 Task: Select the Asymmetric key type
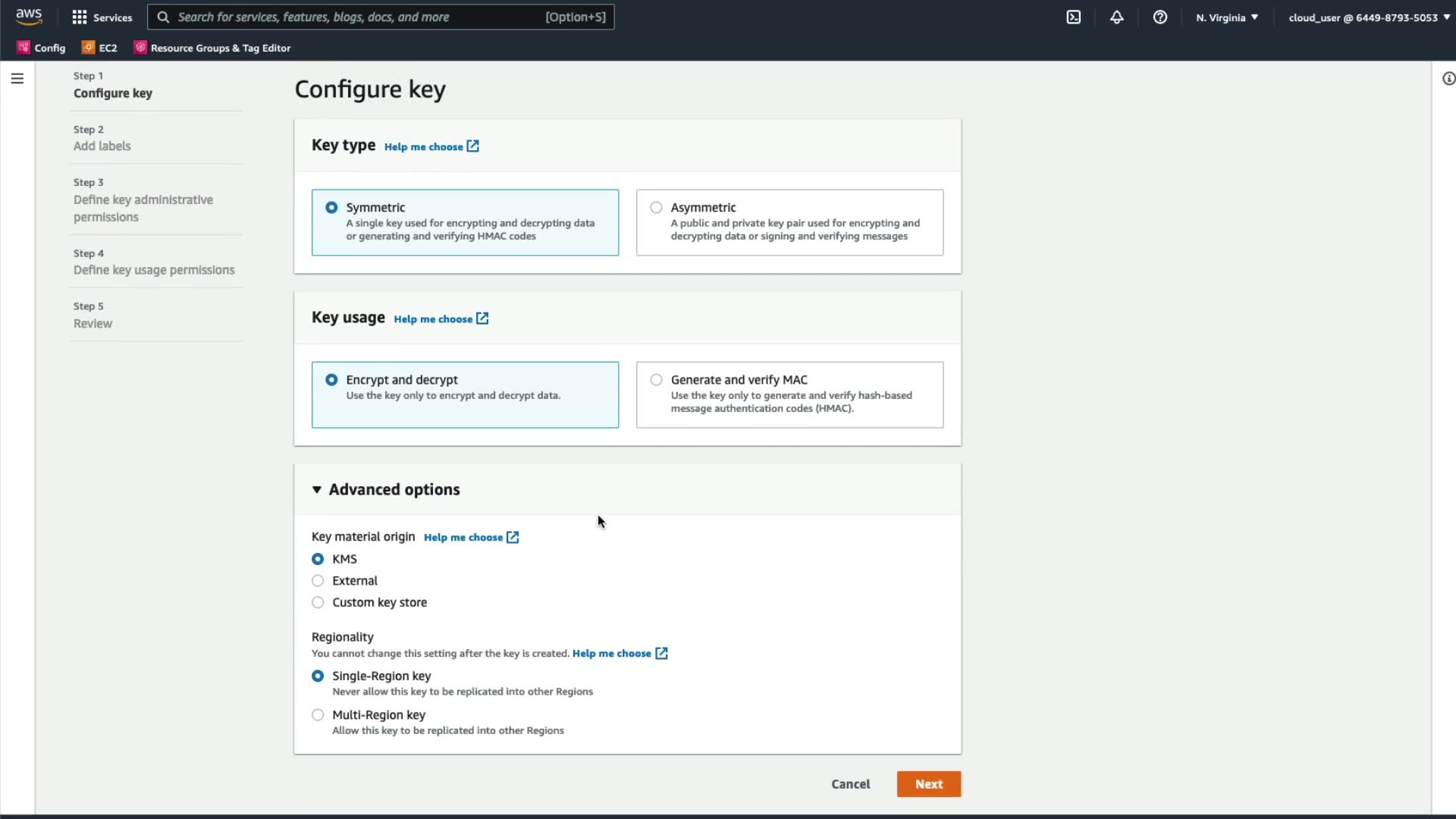[656, 207]
